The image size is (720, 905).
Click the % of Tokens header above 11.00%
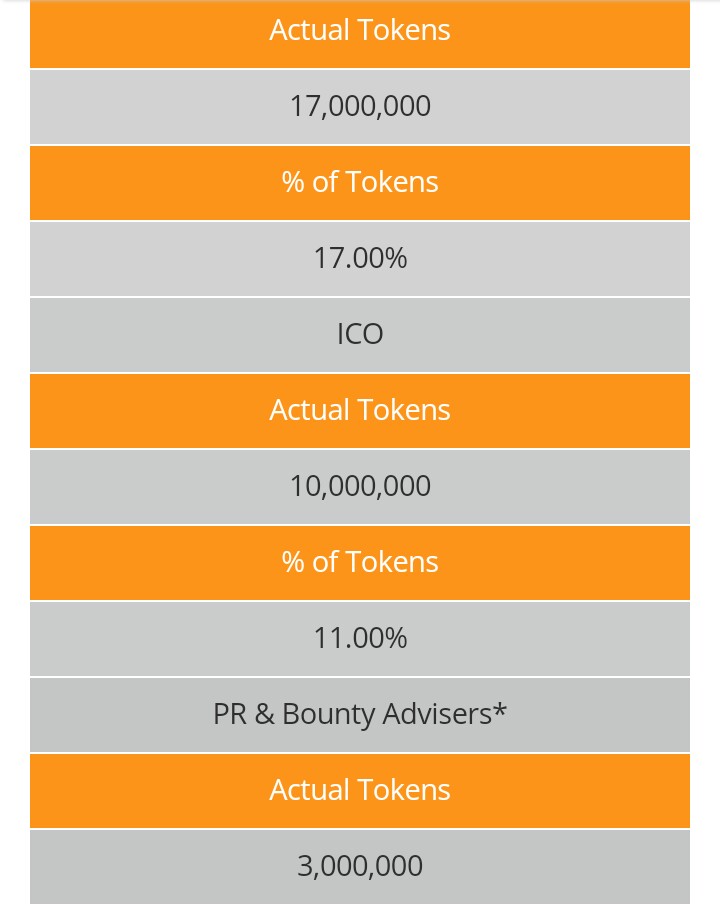(360, 563)
